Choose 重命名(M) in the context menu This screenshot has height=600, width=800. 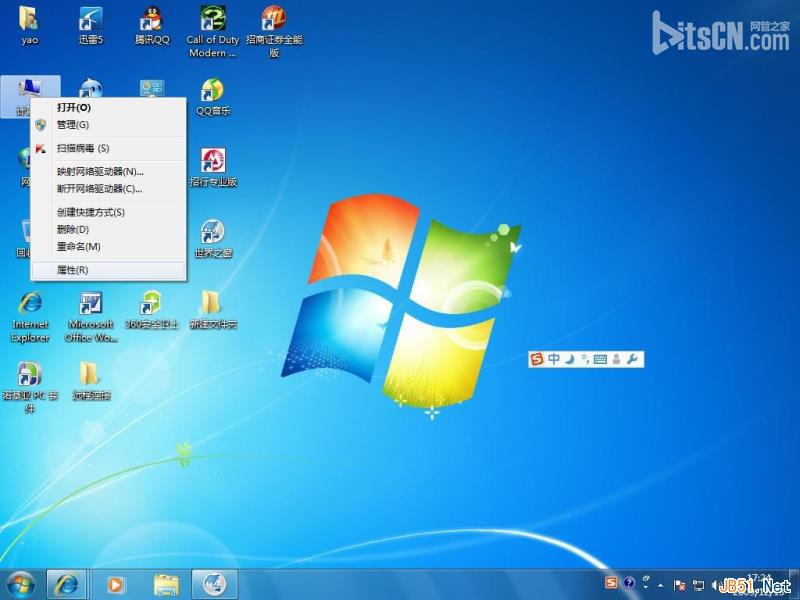(79, 246)
